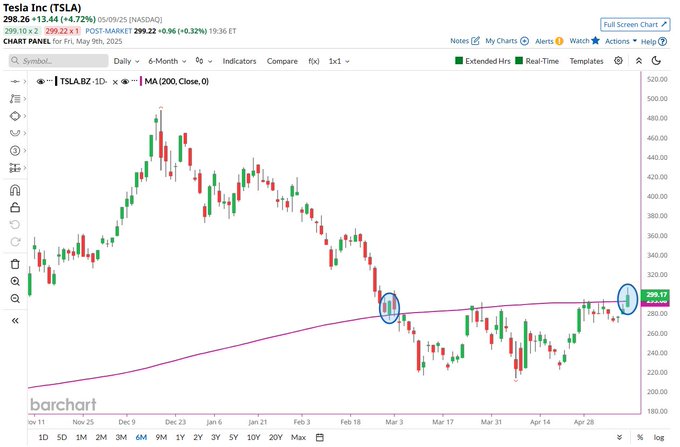Toggle Real-Time checkbox
Viewport: 680px width, 447px height.
[519, 61]
